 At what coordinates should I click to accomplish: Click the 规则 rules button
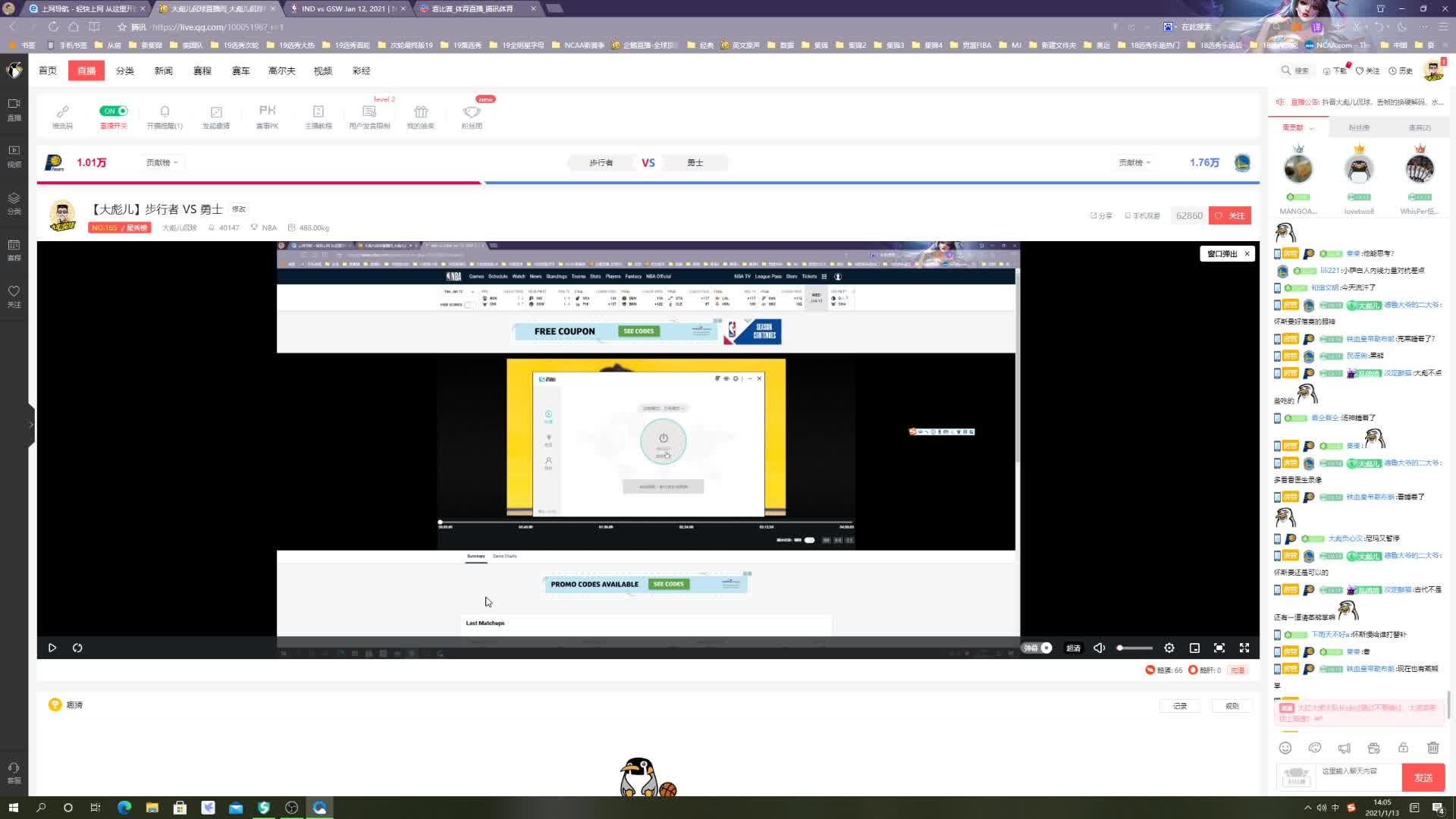(1232, 706)
